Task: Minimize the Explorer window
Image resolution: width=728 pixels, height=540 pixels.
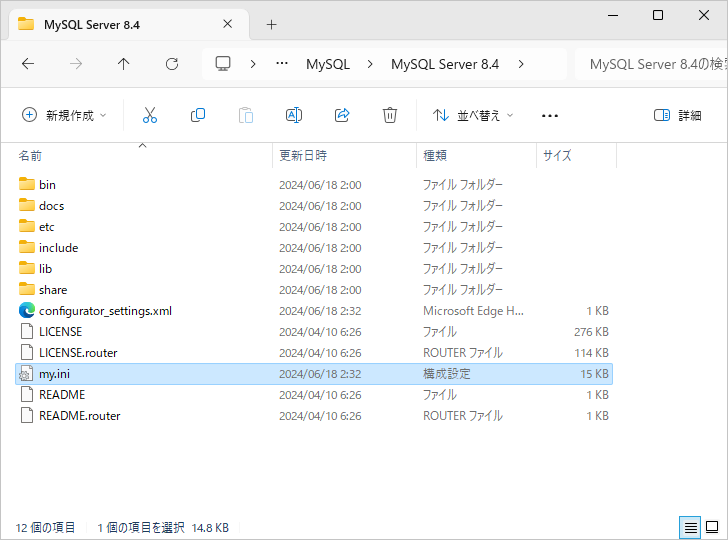Action: click(x=613, y=15)
